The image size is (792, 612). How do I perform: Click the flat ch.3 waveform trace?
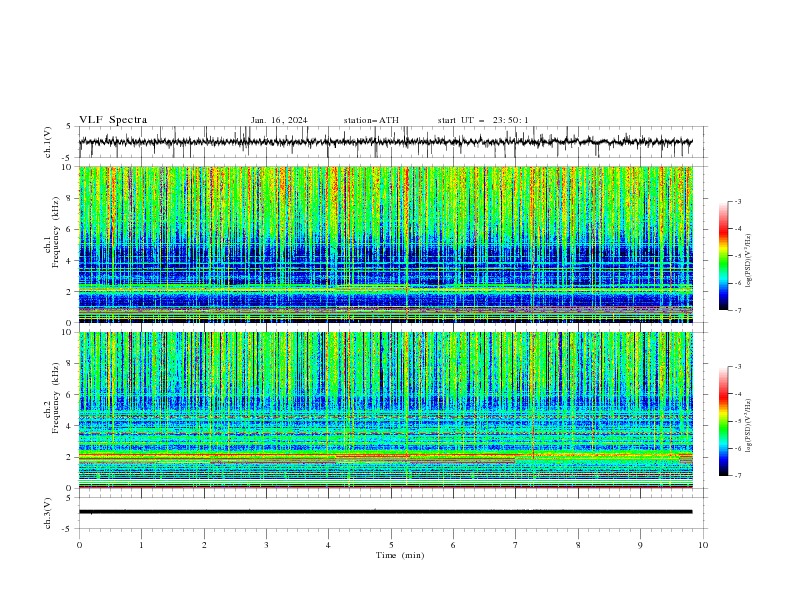(x=386, y=512)
